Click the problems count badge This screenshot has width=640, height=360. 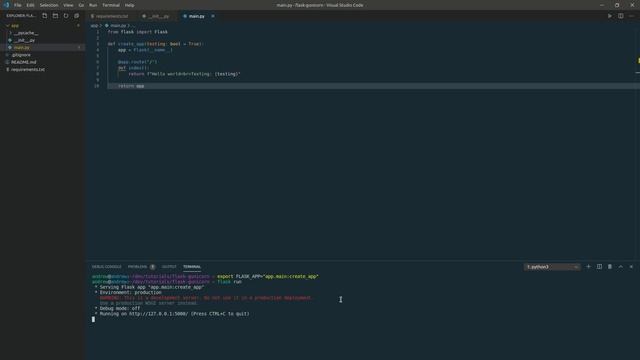[x=152, y=267]
